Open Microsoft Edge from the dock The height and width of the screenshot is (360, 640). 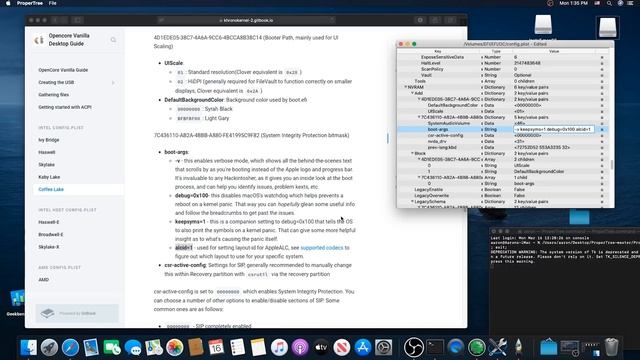456,347
